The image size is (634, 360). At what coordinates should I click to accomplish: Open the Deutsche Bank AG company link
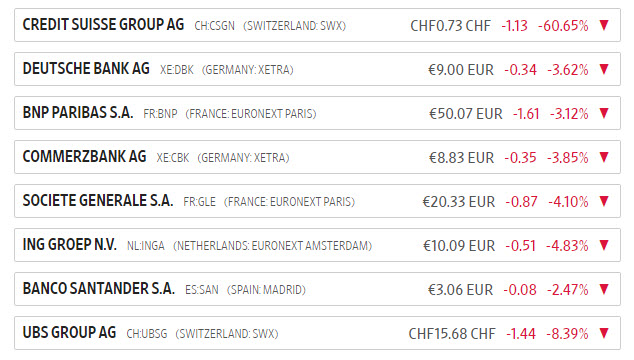[x=86, y=69]
